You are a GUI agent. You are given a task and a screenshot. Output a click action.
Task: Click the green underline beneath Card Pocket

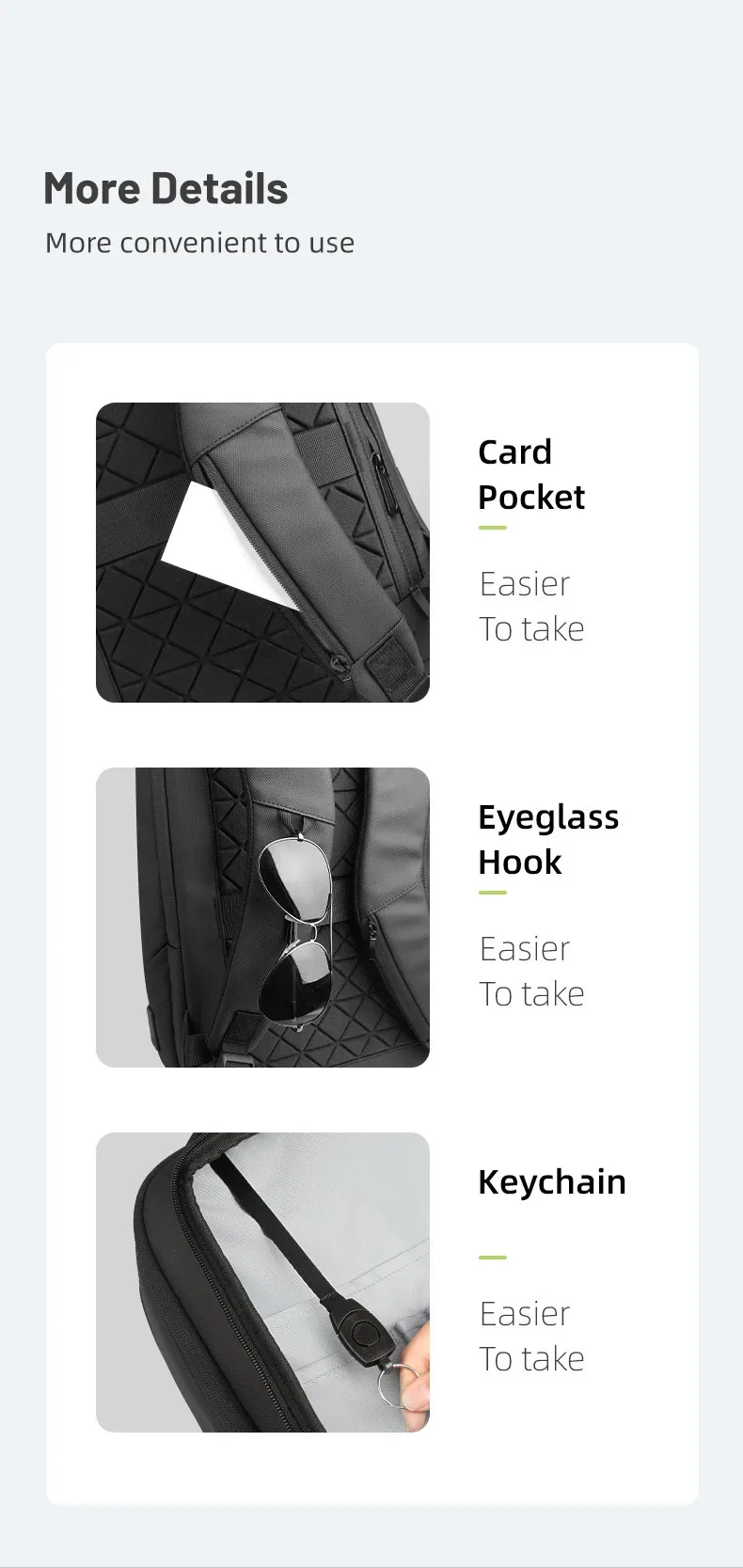tap(493, 528)
